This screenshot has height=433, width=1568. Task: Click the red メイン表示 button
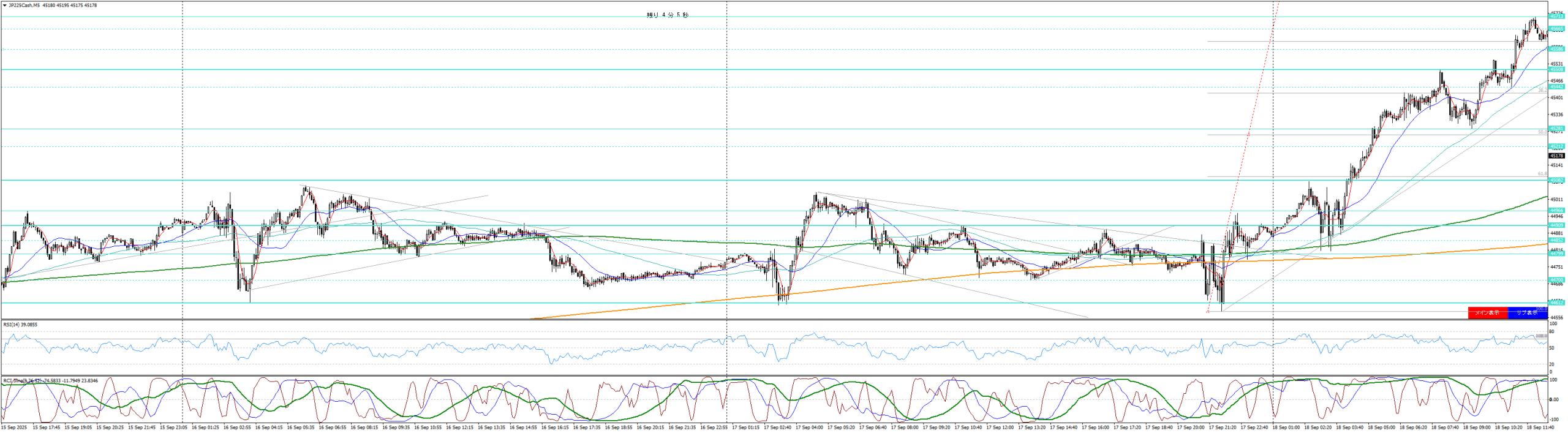coord(1487,313)
